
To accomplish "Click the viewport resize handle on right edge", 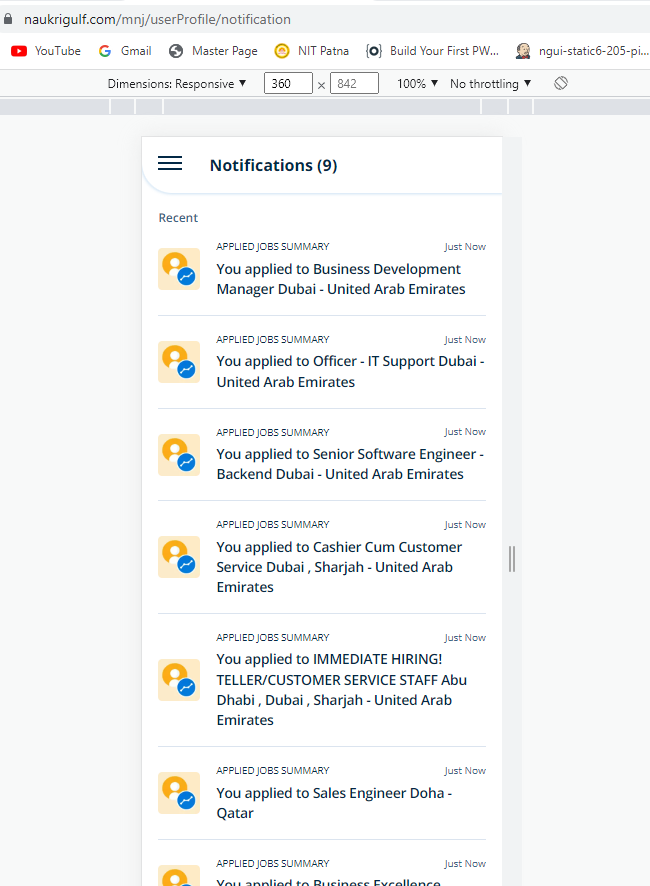I will click(512, 558).
